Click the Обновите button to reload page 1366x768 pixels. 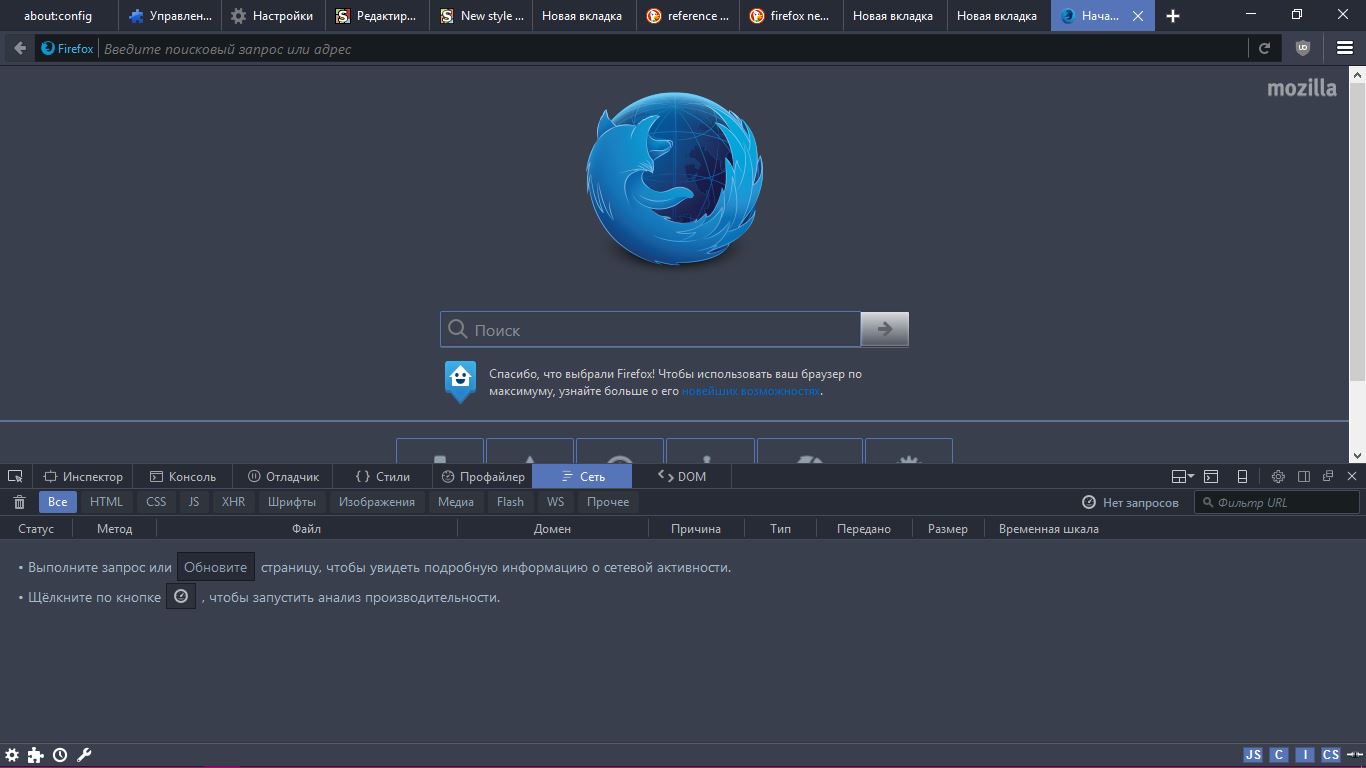[216, 567]
